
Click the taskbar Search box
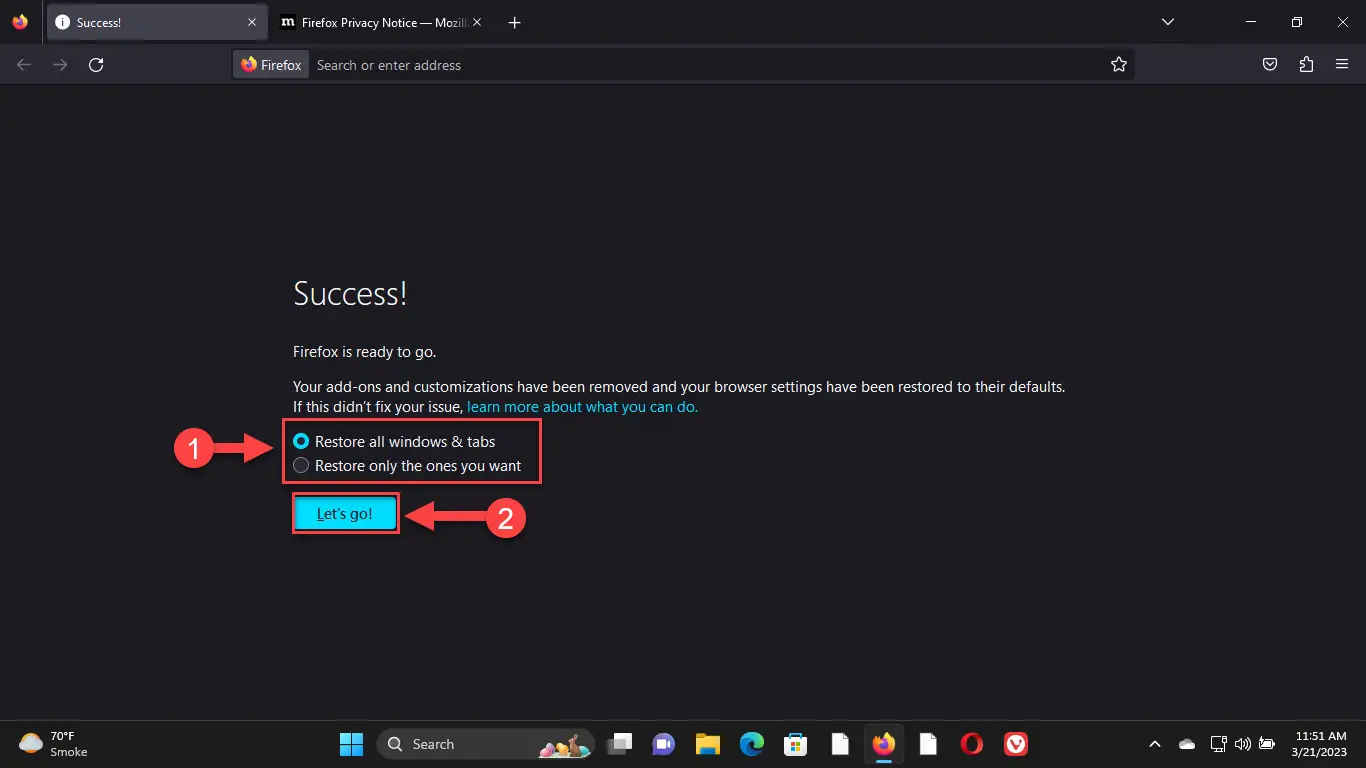[485, 744]
